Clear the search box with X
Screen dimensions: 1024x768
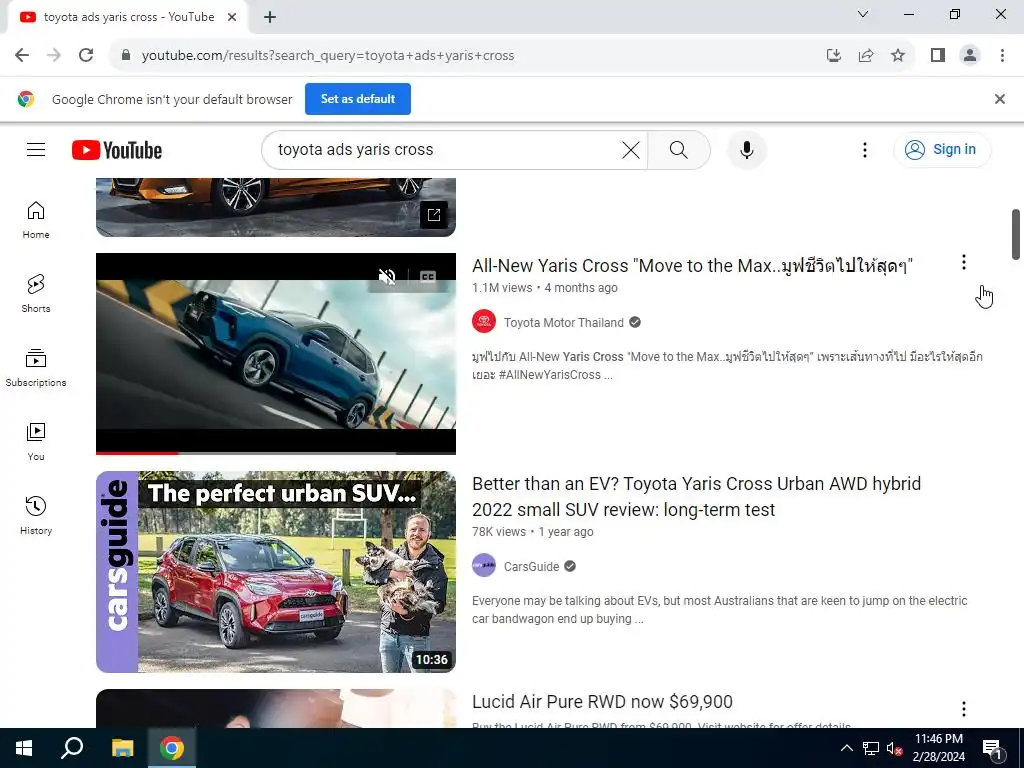click(x=630, y=150)
